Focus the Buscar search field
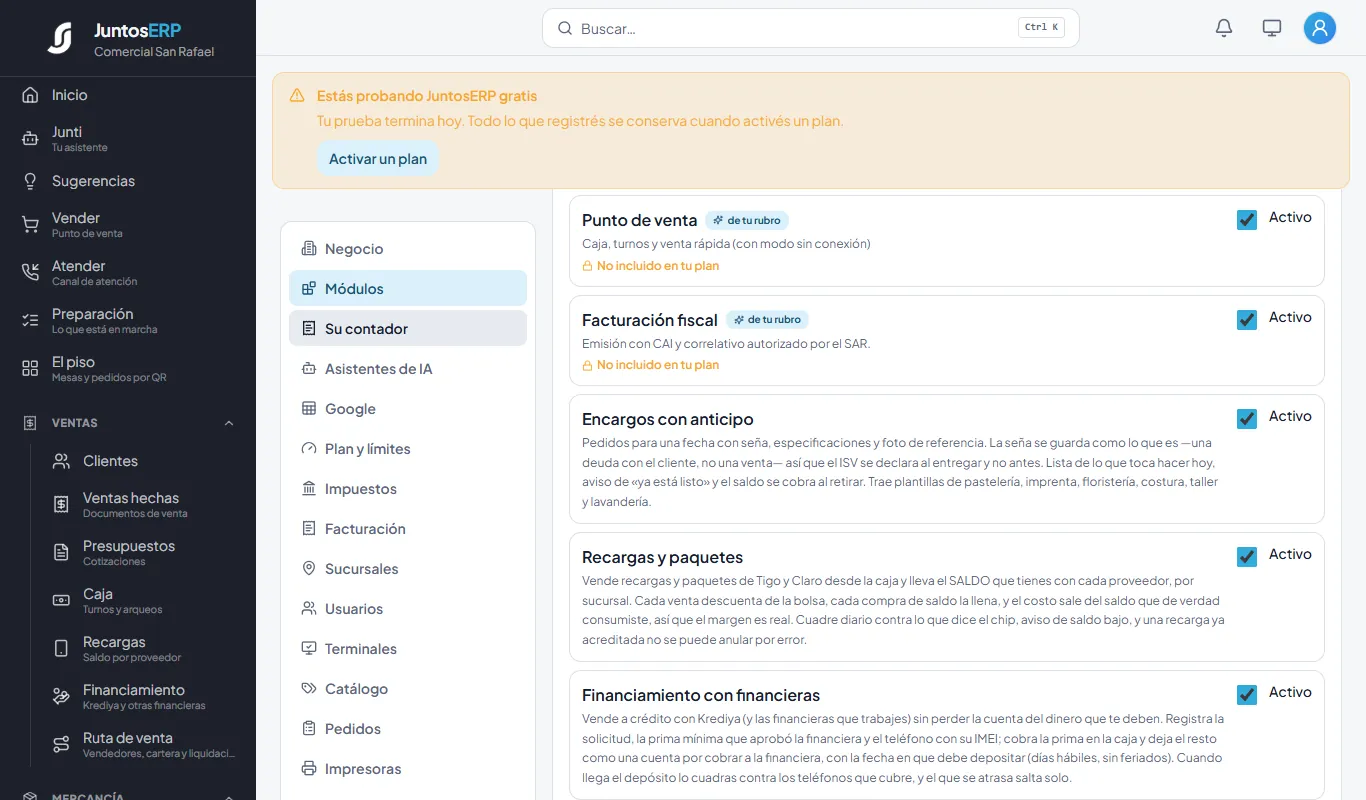The image size is (1366, 800). 811,28
